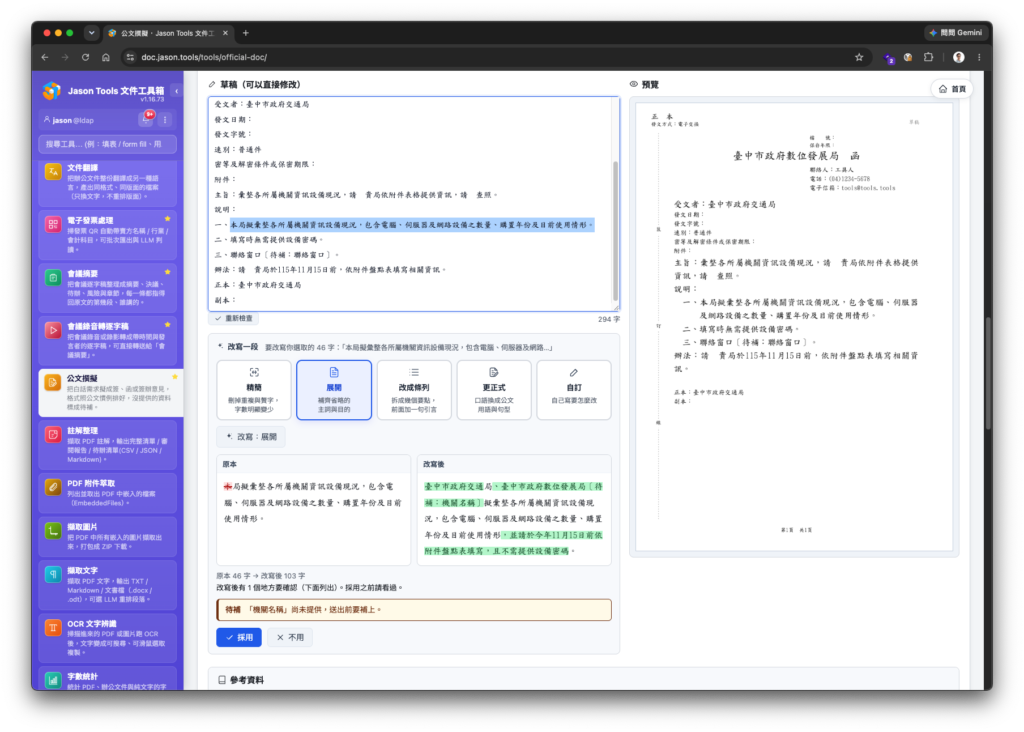Open the 註解整理 tool
1024x732 pixels.
tap(108, 445)
